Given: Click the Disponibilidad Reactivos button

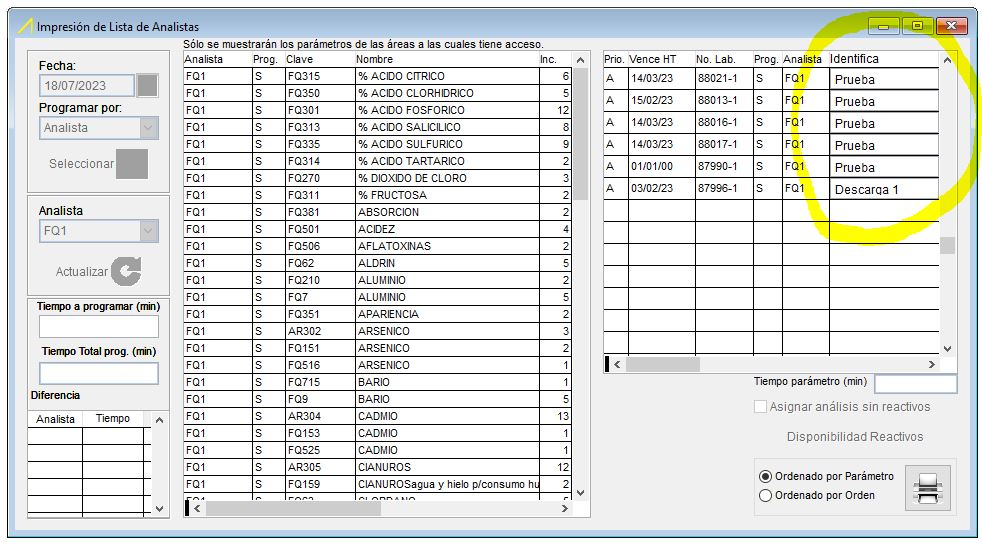Looking at the screenshot, I should [x=855, y=437].
